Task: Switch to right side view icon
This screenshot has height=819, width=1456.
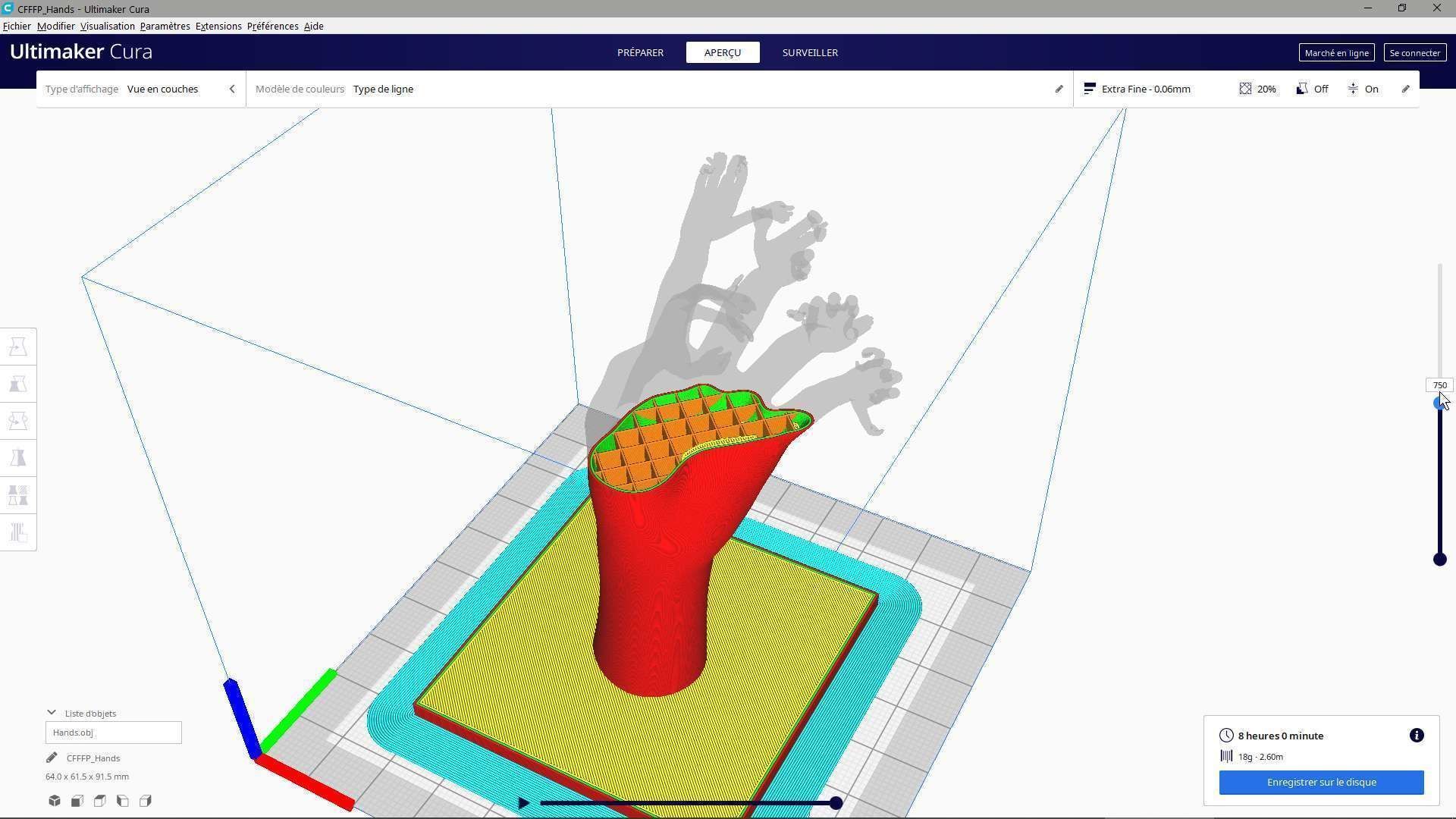Action: coord(146,801)
